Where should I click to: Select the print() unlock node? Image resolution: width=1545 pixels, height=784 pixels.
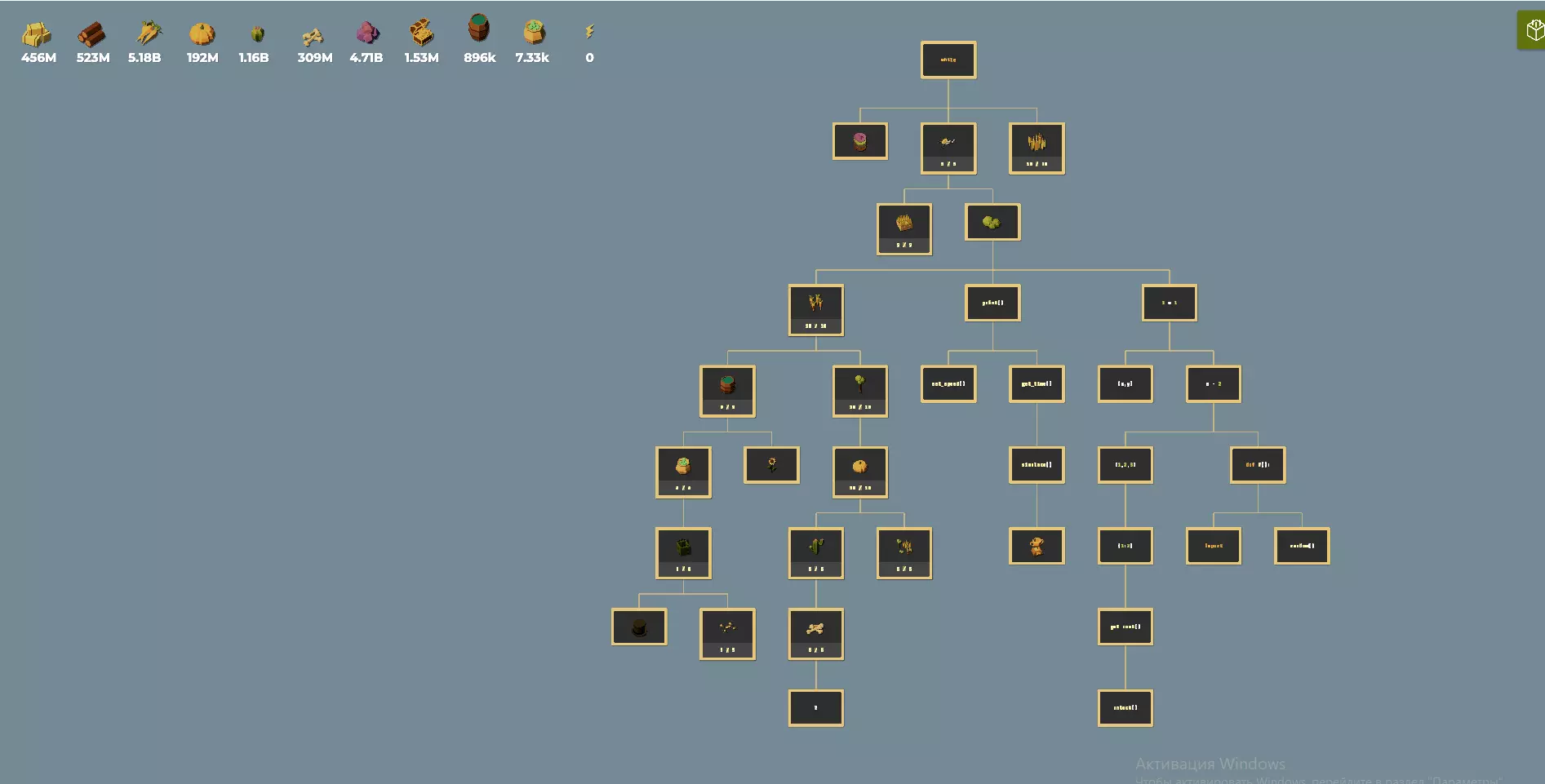point(992,303)
